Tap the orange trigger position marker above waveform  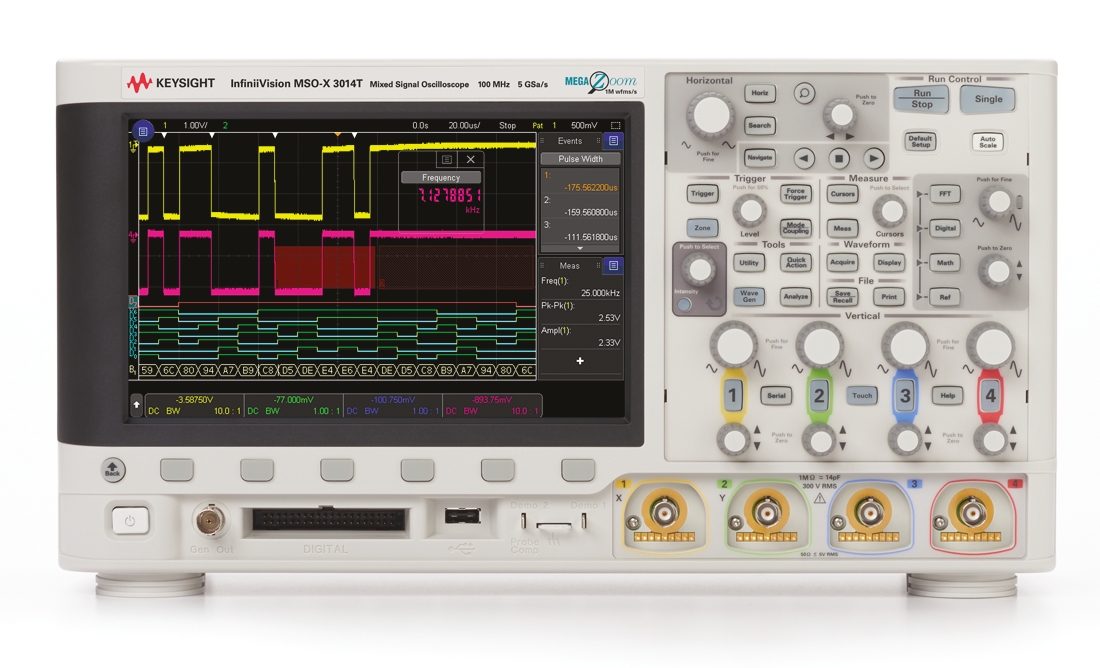click(337, 133)
